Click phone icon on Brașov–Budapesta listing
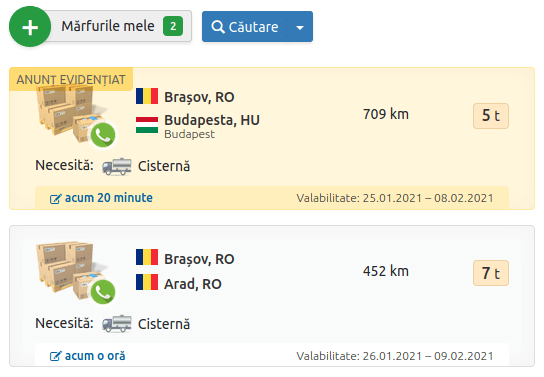 (x=103, y=135)
